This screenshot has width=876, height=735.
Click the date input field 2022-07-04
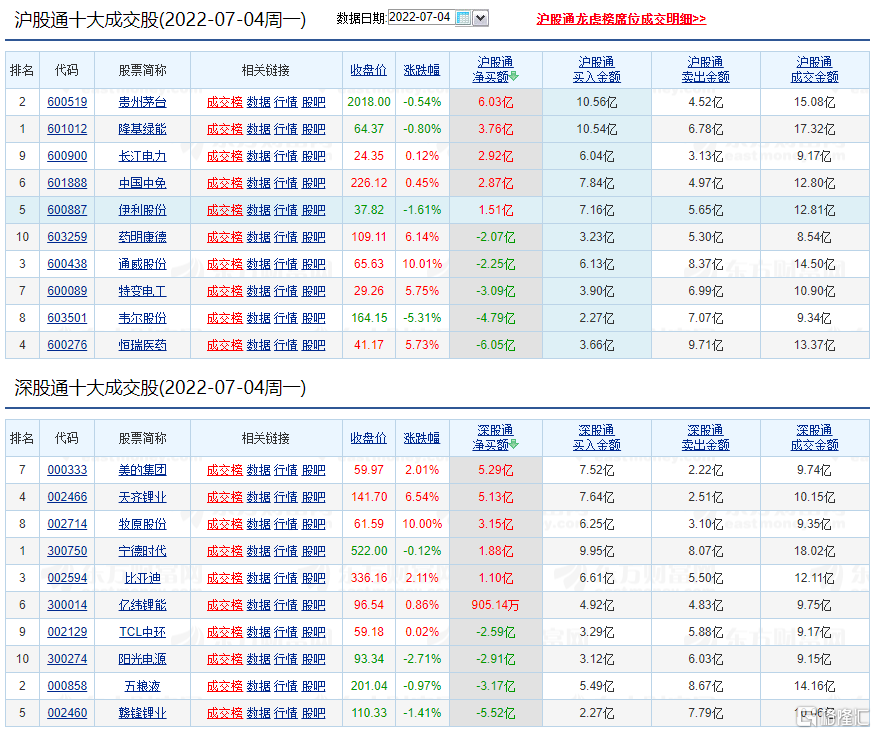[x=421, y=18]
